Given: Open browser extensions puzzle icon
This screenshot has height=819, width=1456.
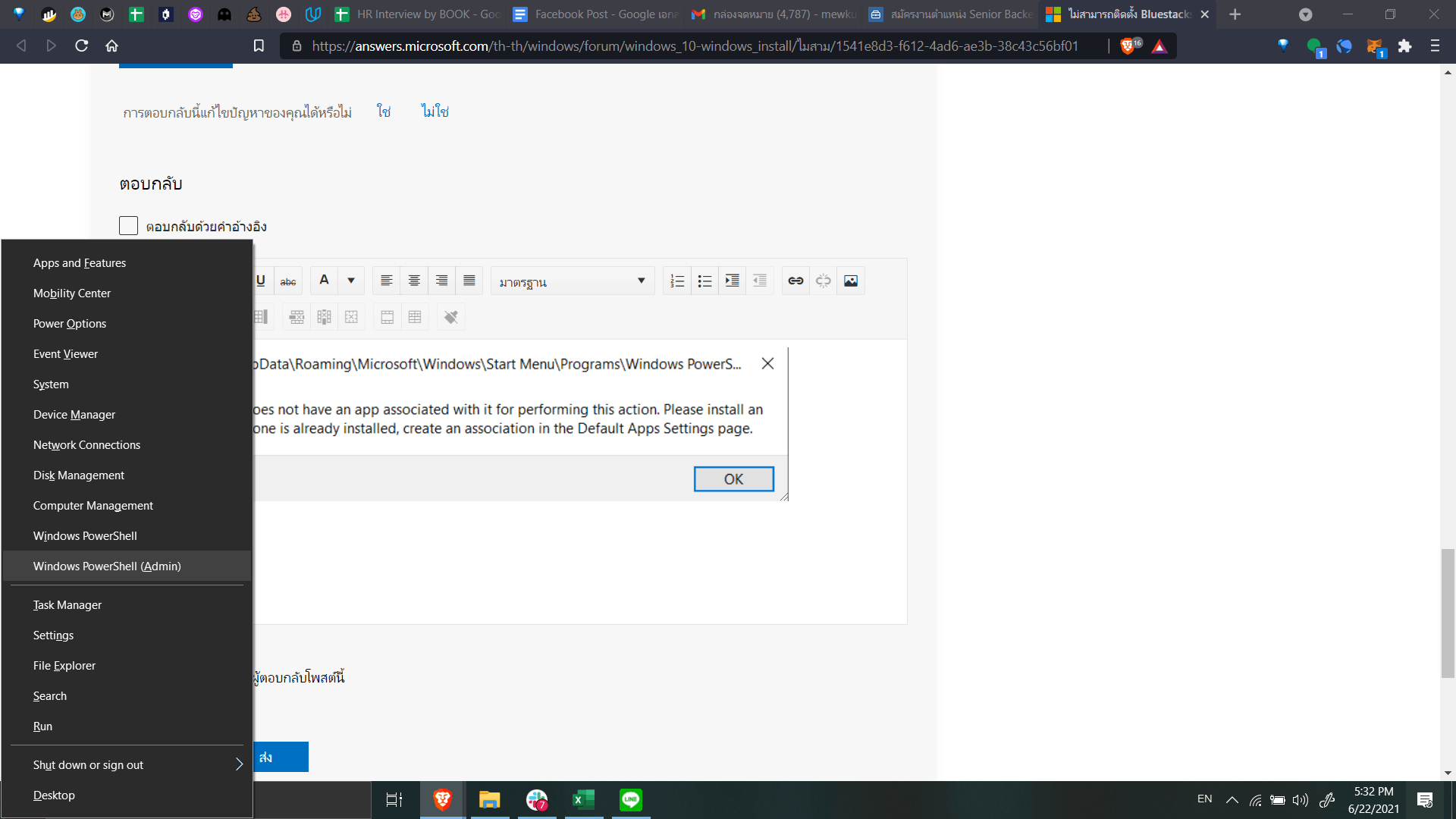Looking at the screenshot, I should click(x=1404, y=46).
